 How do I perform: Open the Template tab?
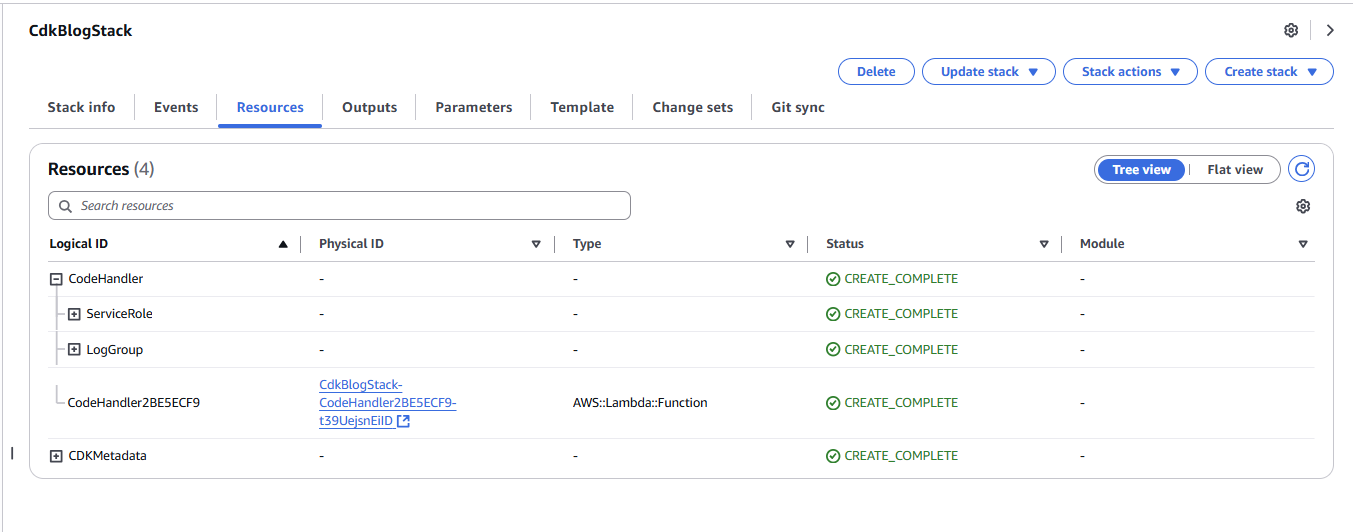582,107
